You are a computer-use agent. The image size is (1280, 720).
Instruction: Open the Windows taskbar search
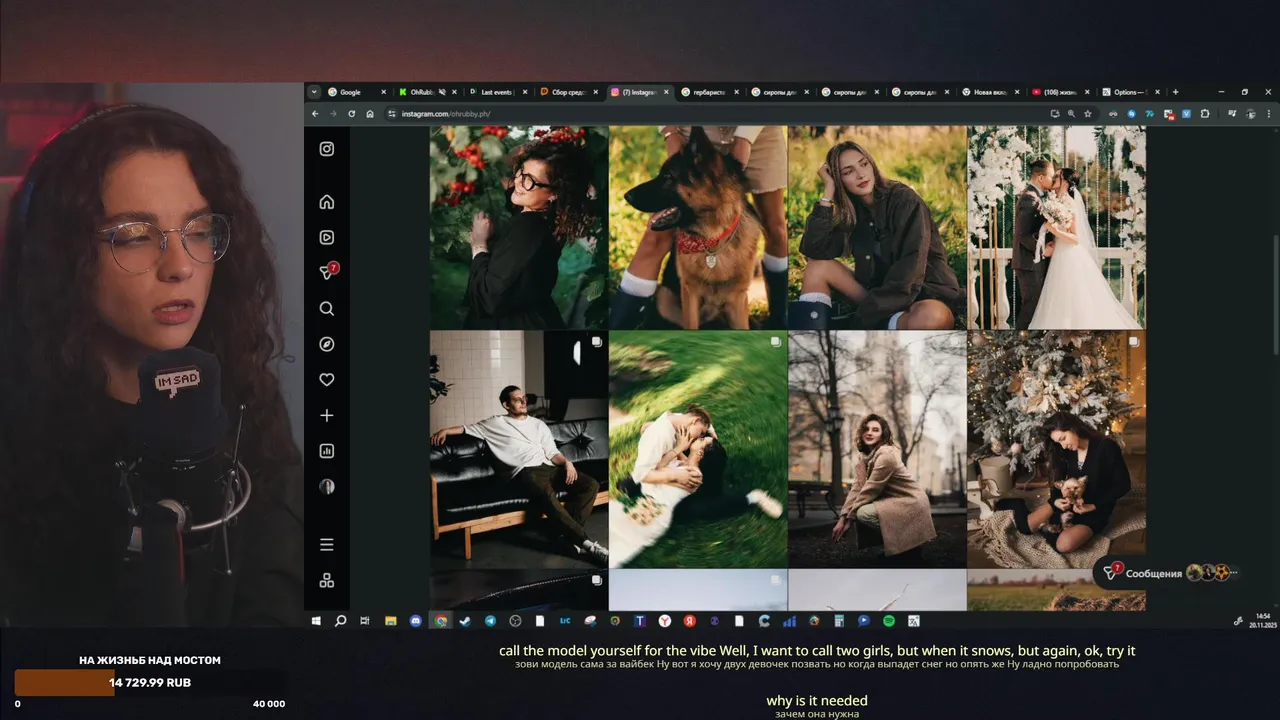pyautogui.click(x=340, y=621)
